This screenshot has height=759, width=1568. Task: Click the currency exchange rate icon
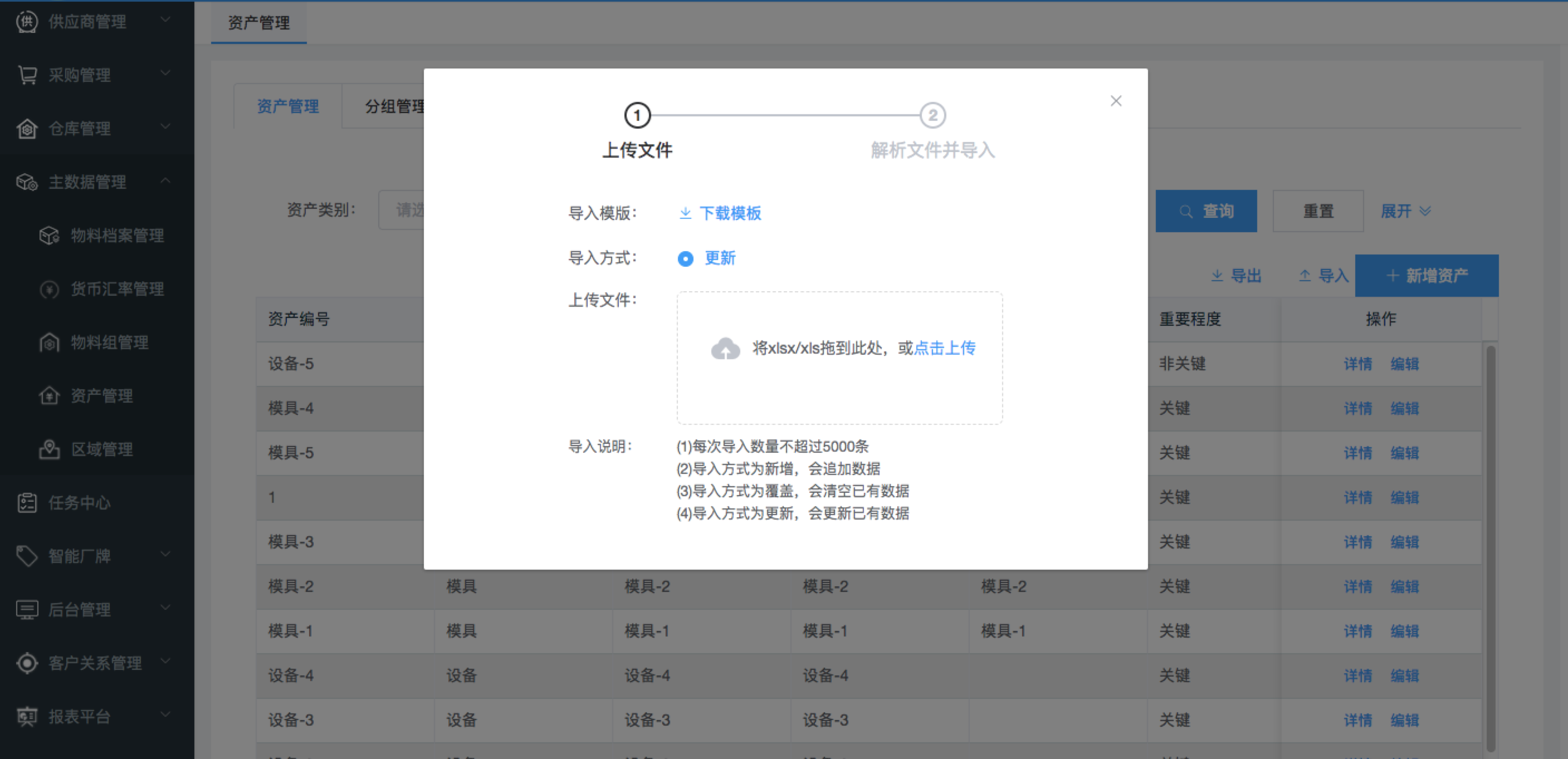click(50, 289)
